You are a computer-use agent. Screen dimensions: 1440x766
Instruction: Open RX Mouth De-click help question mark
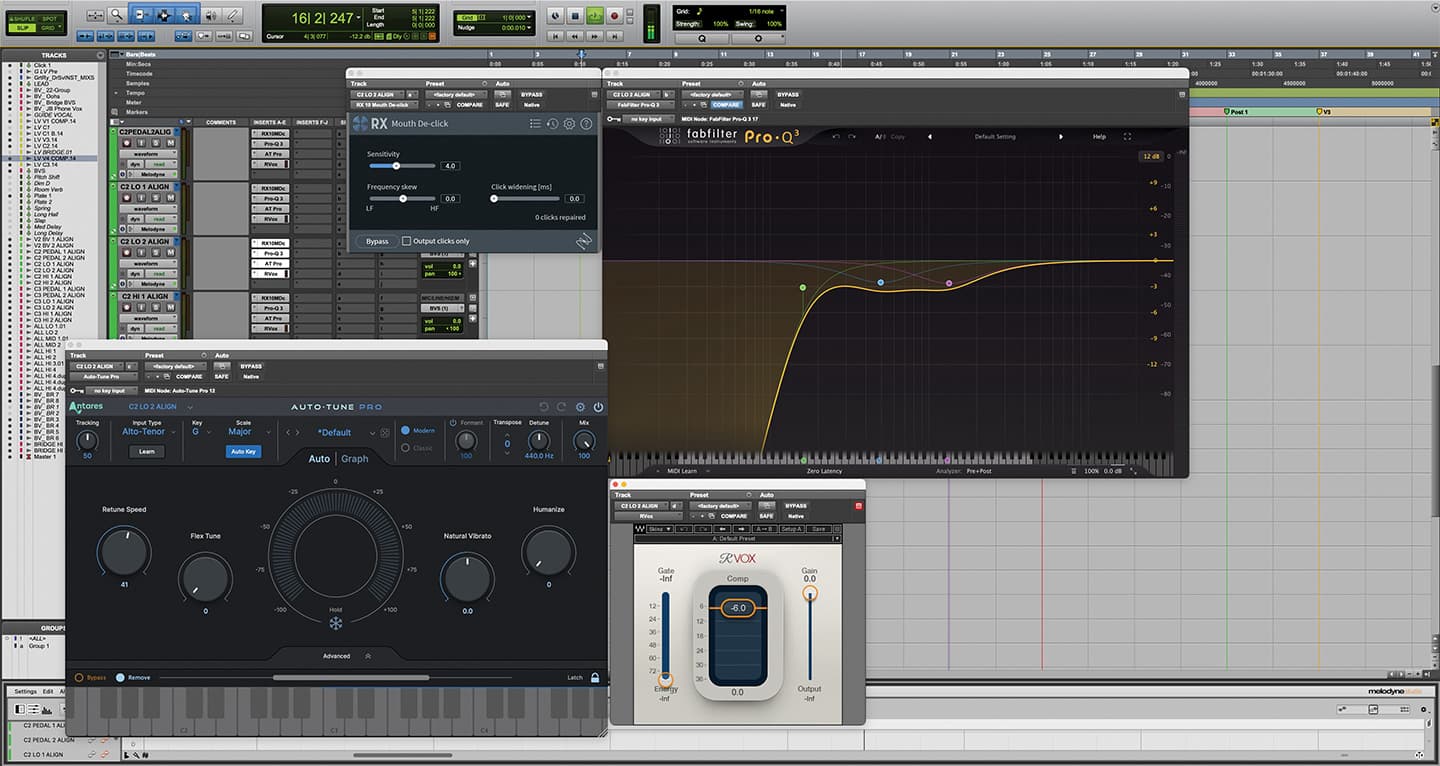pyautogui.click(x=586, y=124)
